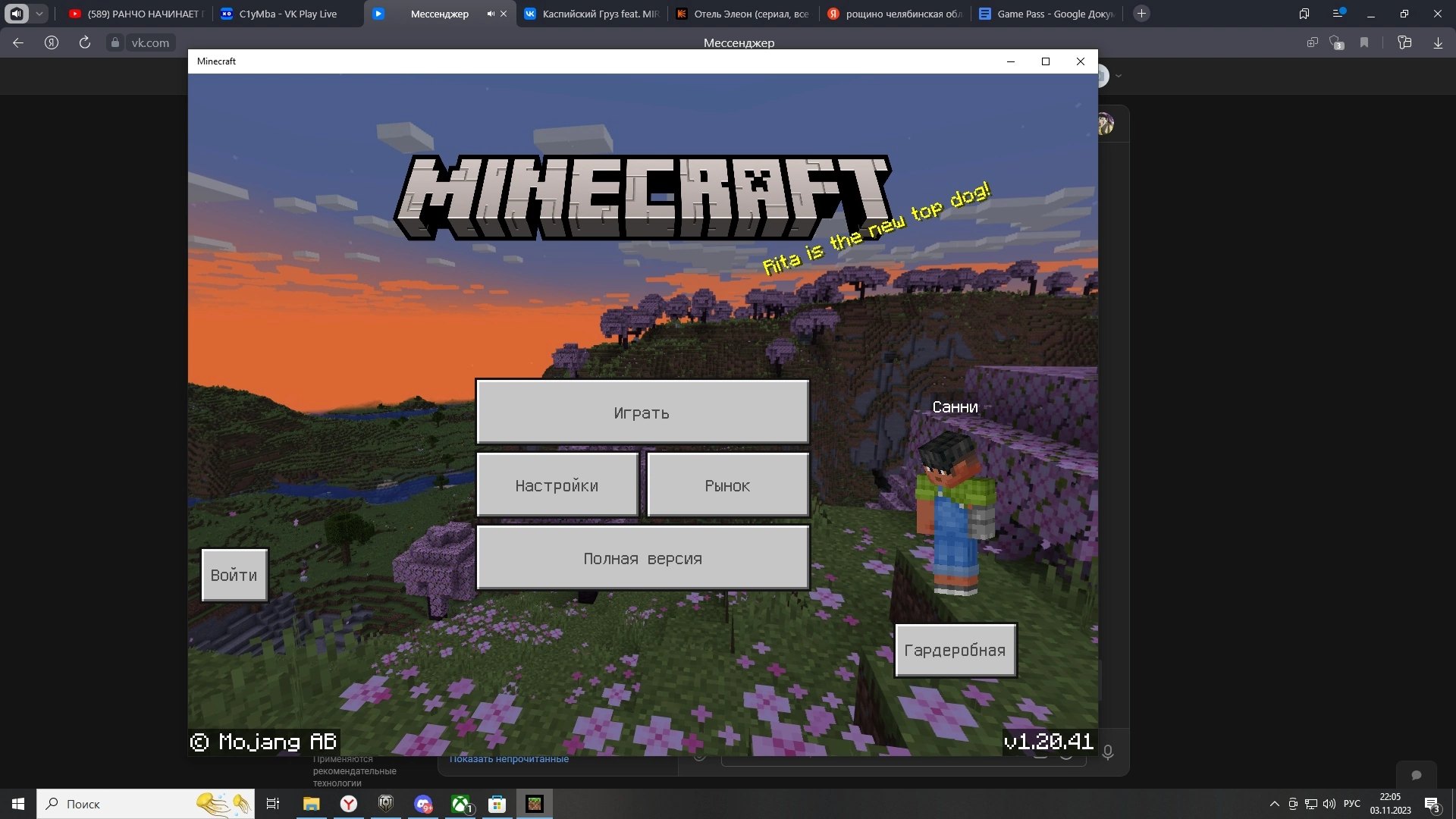
Task: Click the Полная версия button
Action: tap(642, 558)
